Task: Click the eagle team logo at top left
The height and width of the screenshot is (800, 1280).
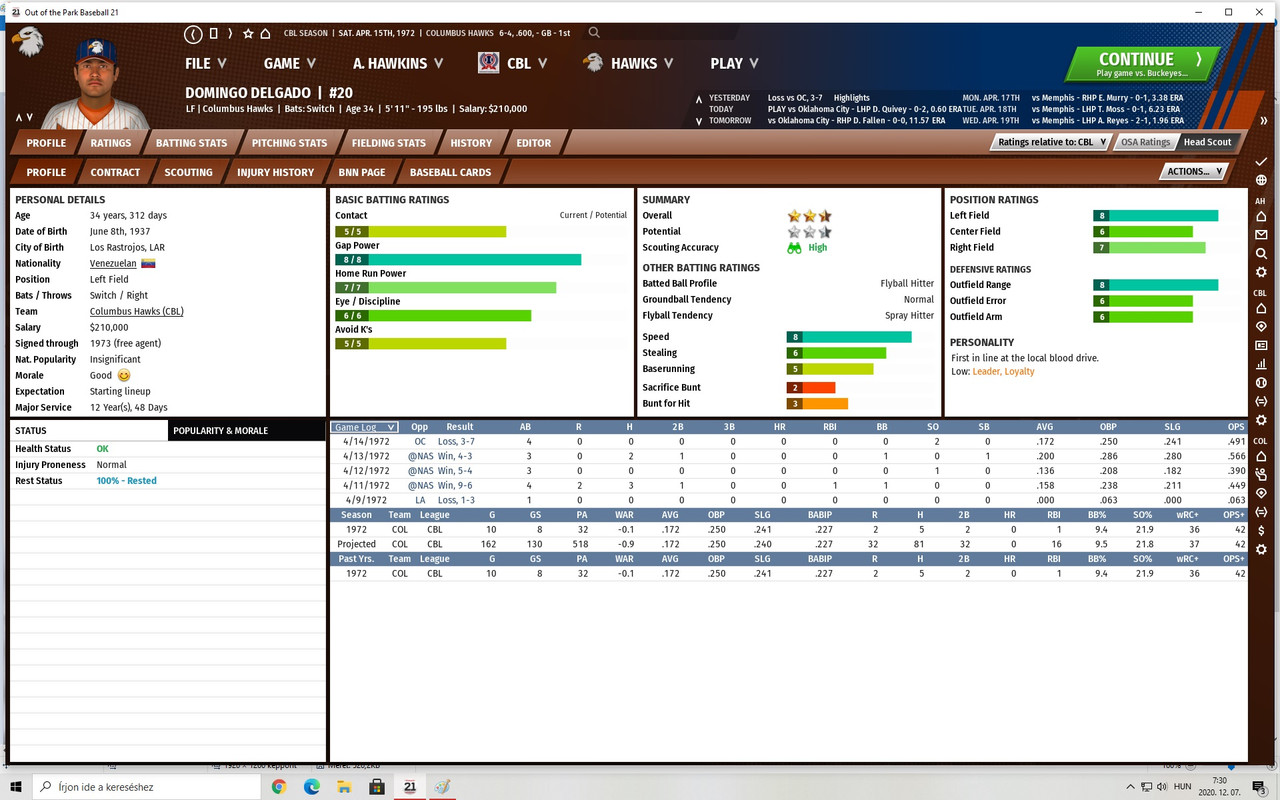Action: (27, 44)
